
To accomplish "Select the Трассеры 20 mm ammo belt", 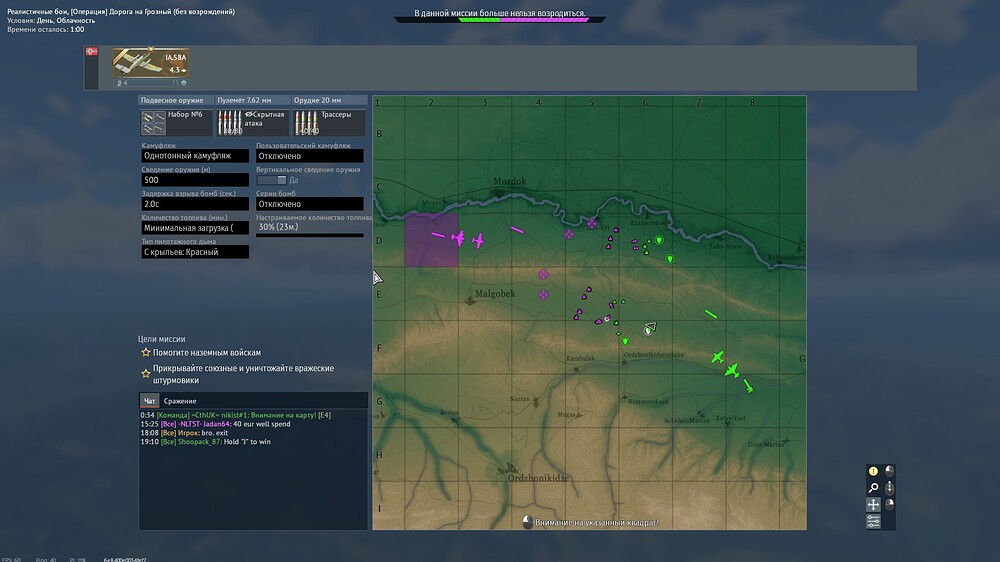I will (329, 122).
